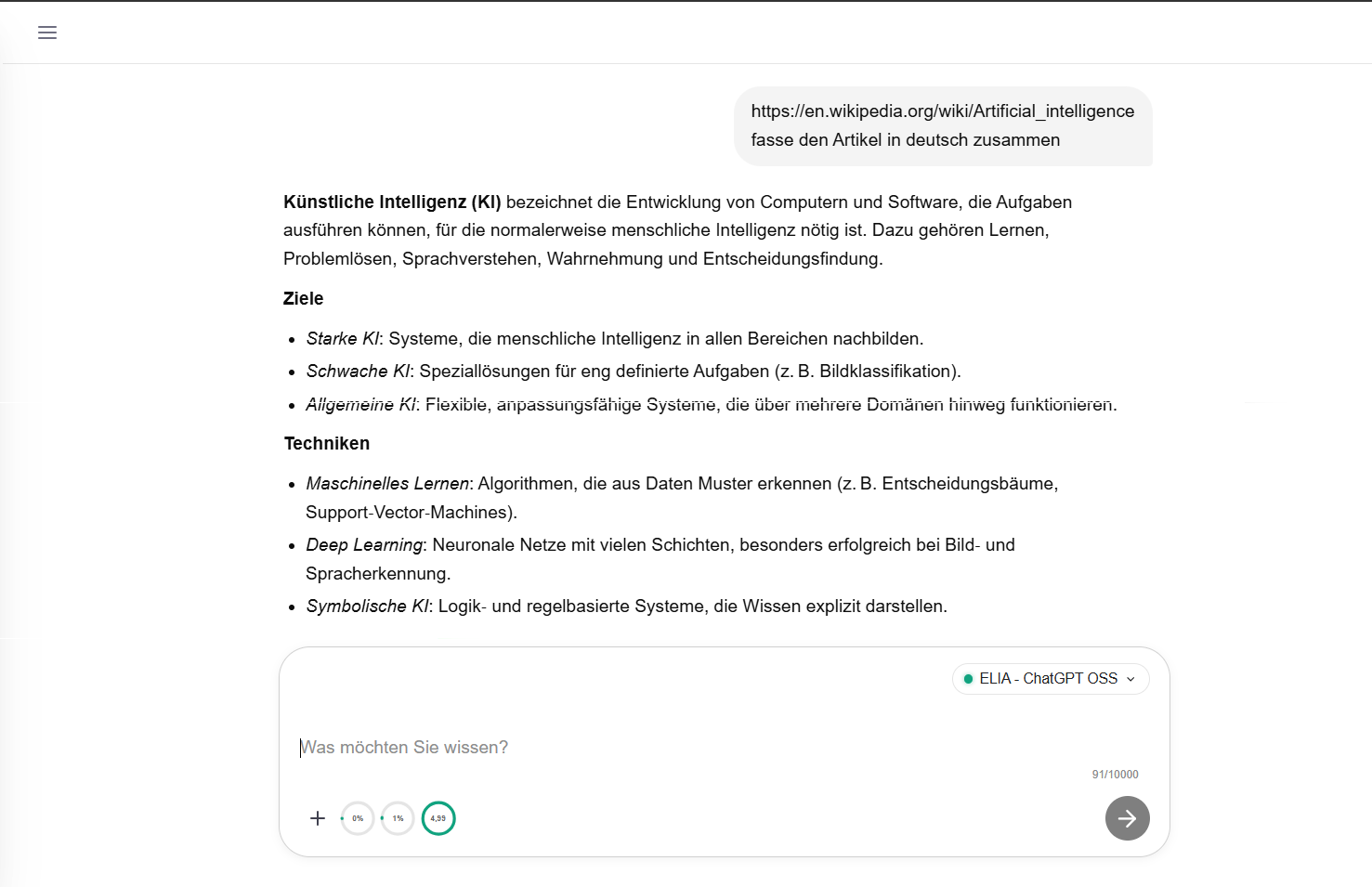Open the model selector pill to switch models

pos(1050,679)
